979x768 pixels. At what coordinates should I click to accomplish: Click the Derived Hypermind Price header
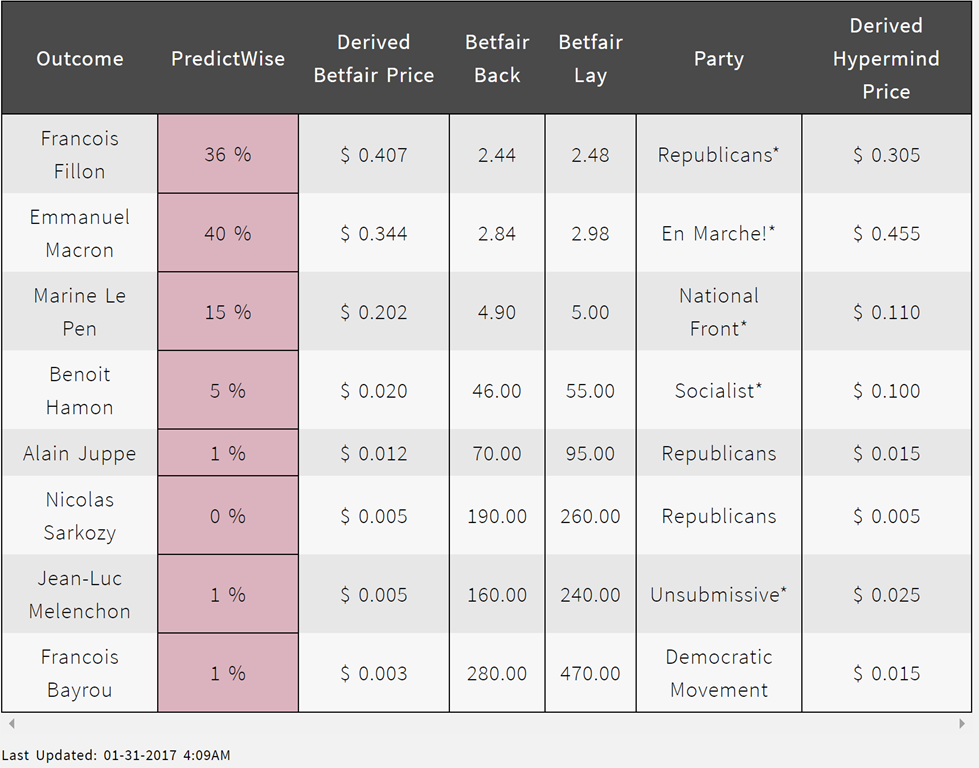click(886, 58)
